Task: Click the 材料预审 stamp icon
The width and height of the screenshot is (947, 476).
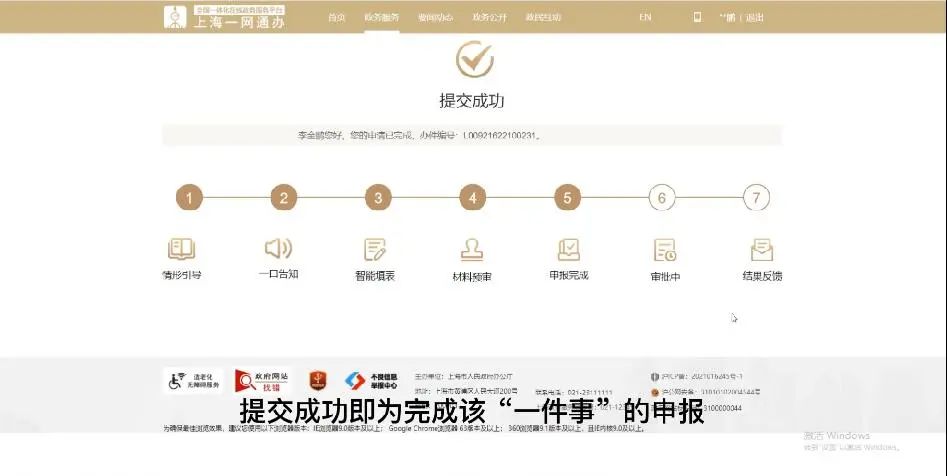Action: (x=471, y=249)
